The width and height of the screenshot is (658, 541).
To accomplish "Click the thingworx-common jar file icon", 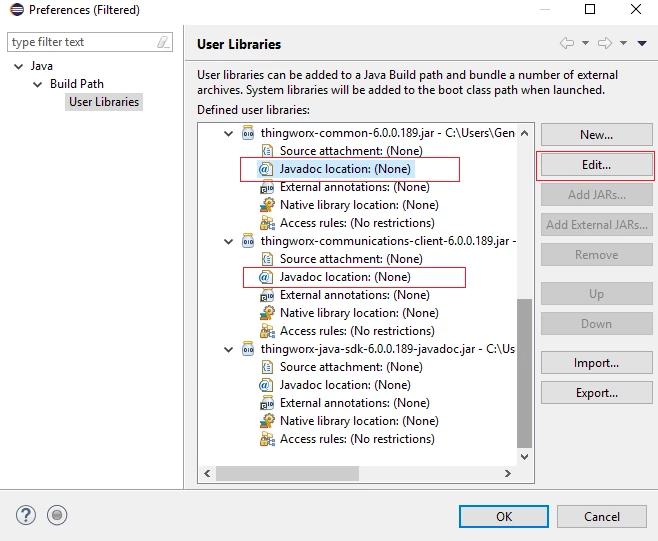I will [x=248, y=133].
